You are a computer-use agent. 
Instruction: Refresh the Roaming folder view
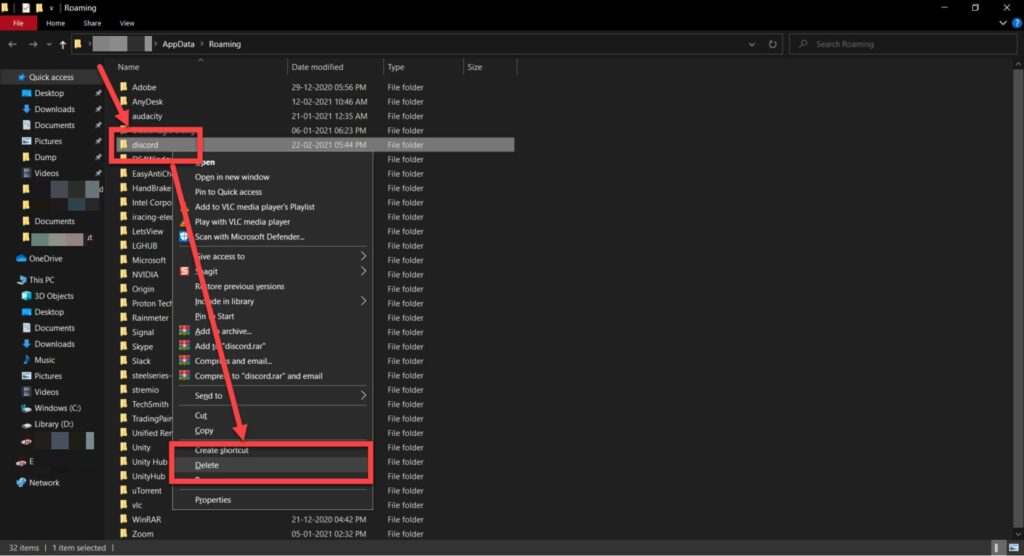pyautogui.click(x=773, y=44)
